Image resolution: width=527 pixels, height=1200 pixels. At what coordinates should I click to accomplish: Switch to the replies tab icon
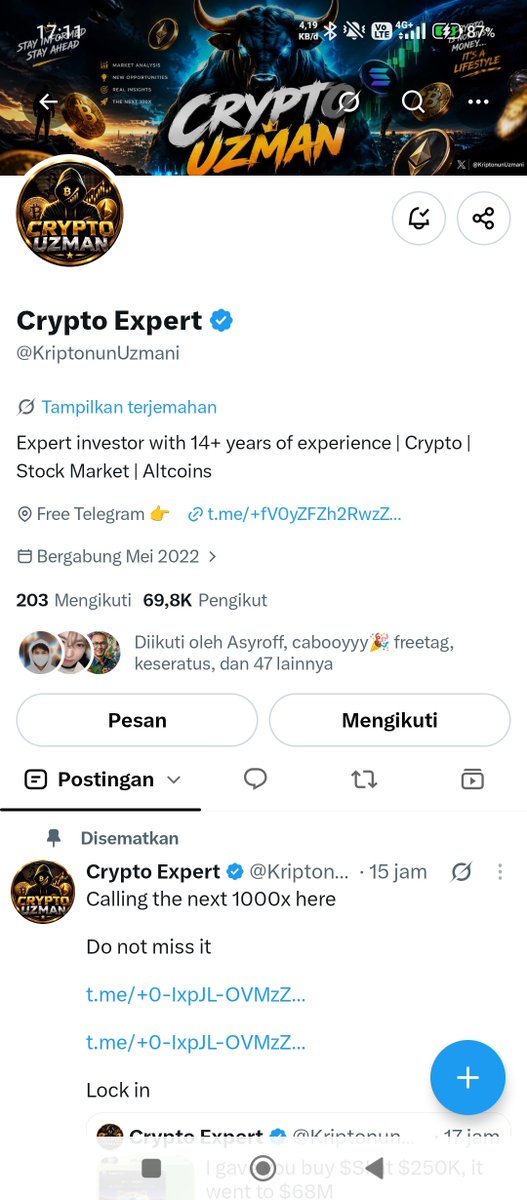[255, 779]
